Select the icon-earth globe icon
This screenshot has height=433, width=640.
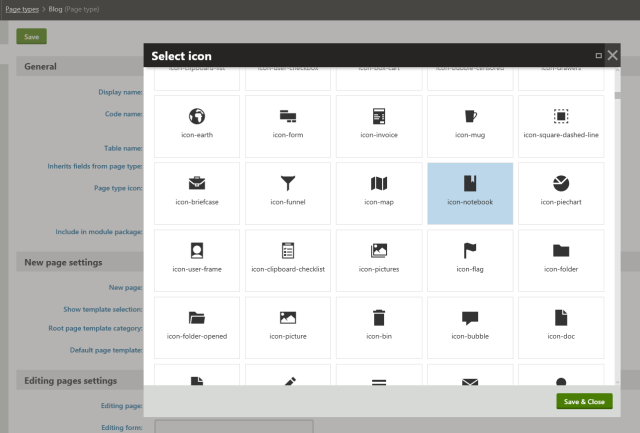pos(197,126)
